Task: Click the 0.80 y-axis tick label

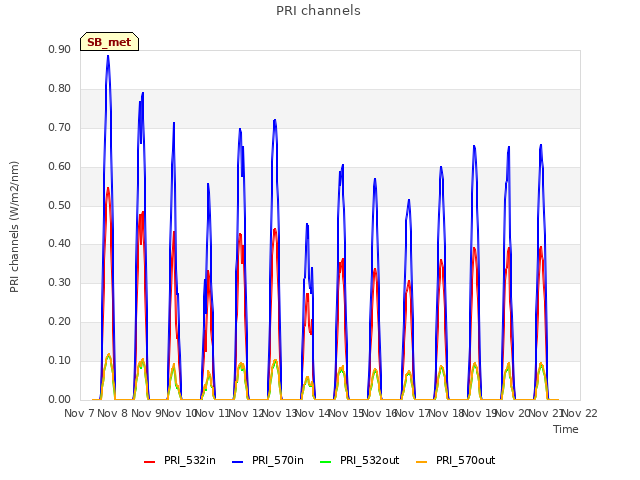Action: coord(60,88)
